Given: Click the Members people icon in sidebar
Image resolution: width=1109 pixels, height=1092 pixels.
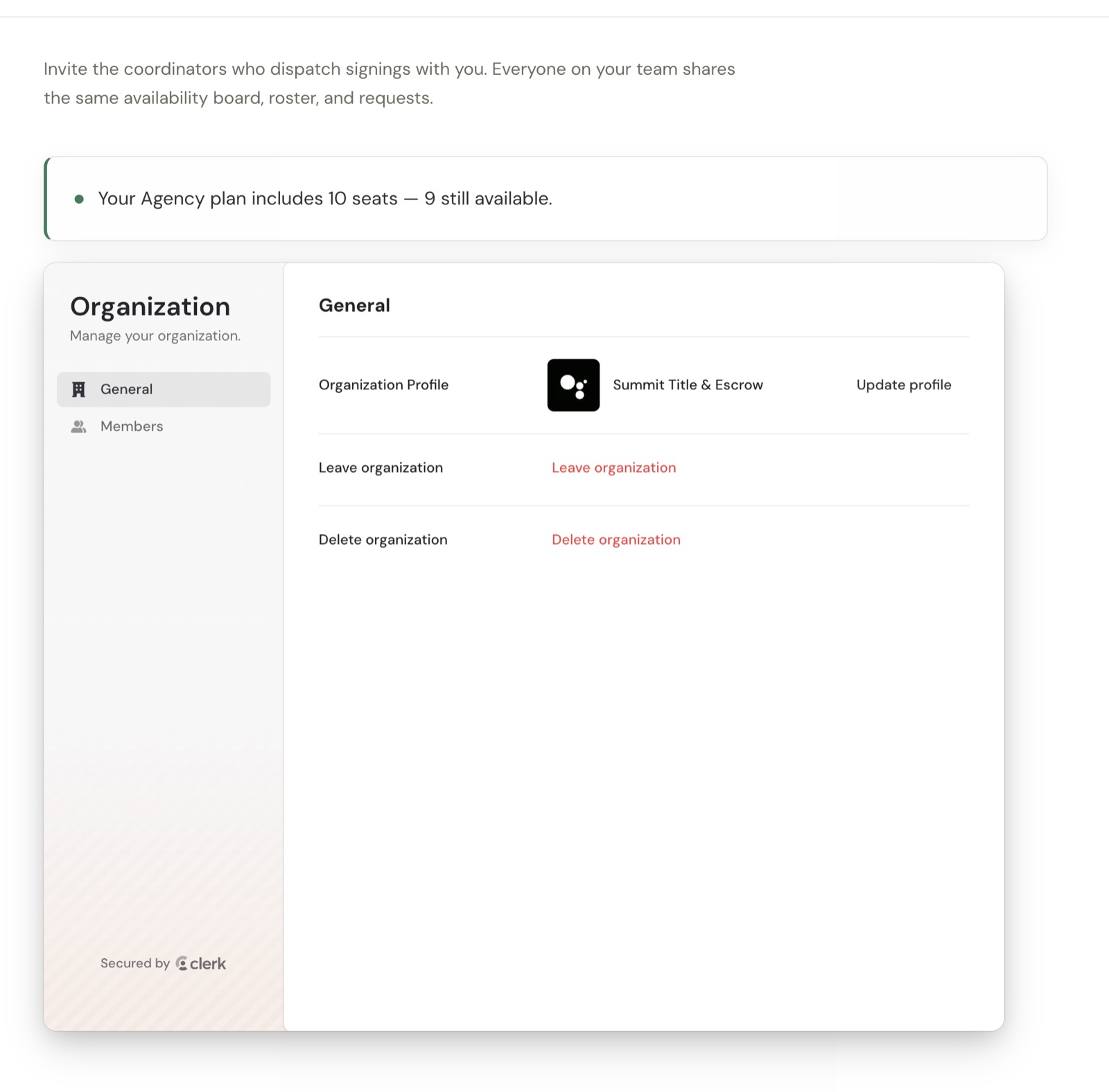Looking at the screenshot, I should click(x=79, y=427).
